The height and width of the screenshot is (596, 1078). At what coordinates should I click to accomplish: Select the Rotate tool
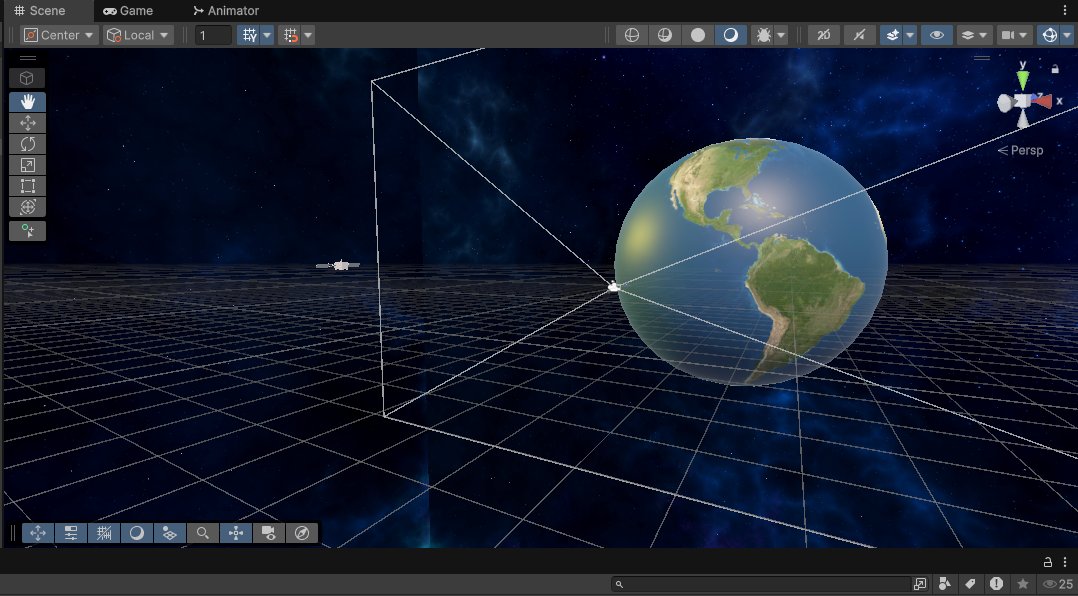click(x=28, y=144)
